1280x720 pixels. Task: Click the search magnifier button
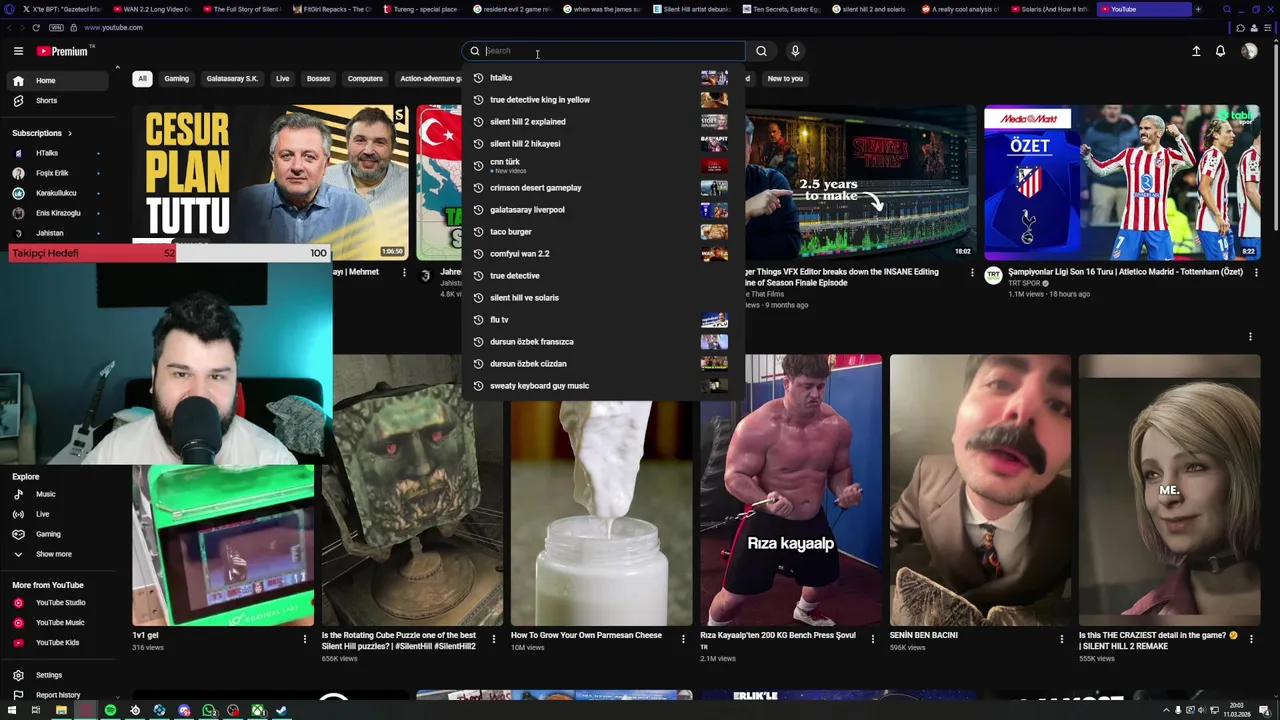pos(761,51)
